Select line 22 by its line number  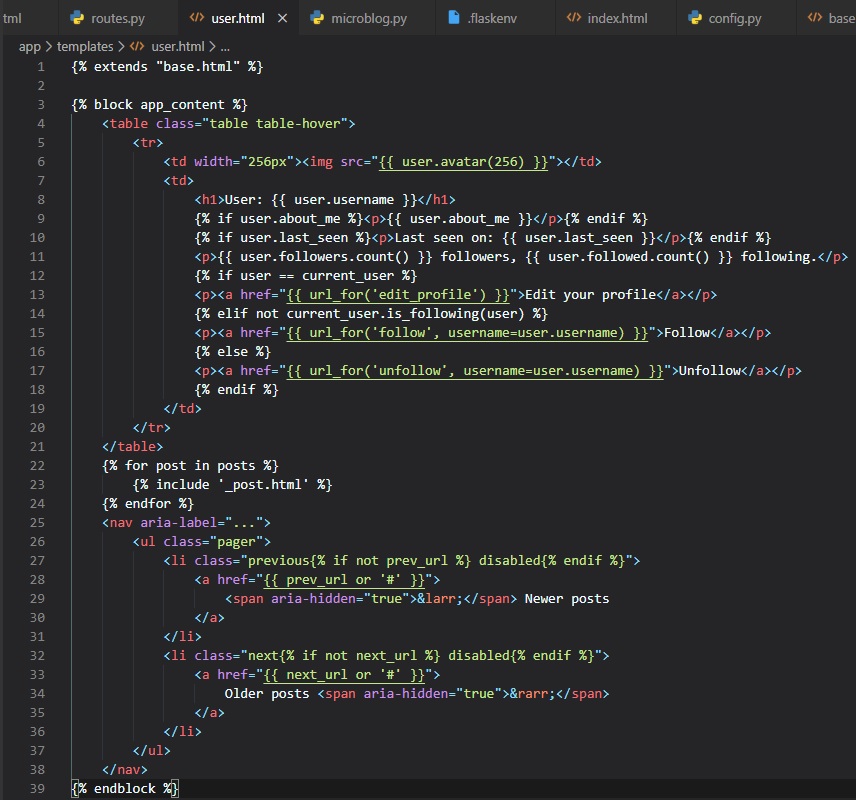pos(38,465)
